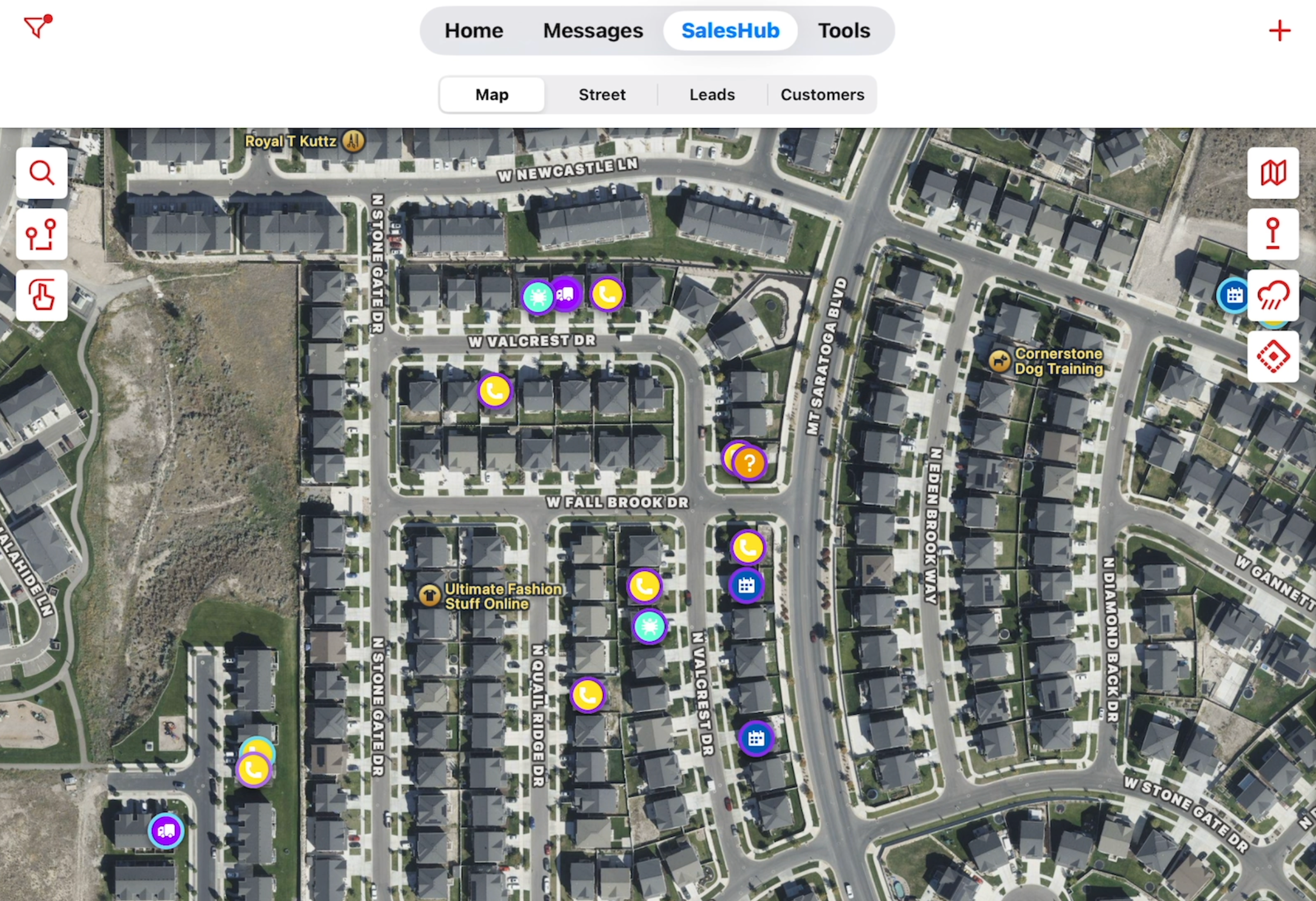The width and height of the screenshot is (1316, 901).
Task: Tap phone pin right of Ultimate Fashion label
Action: point(645,586)
